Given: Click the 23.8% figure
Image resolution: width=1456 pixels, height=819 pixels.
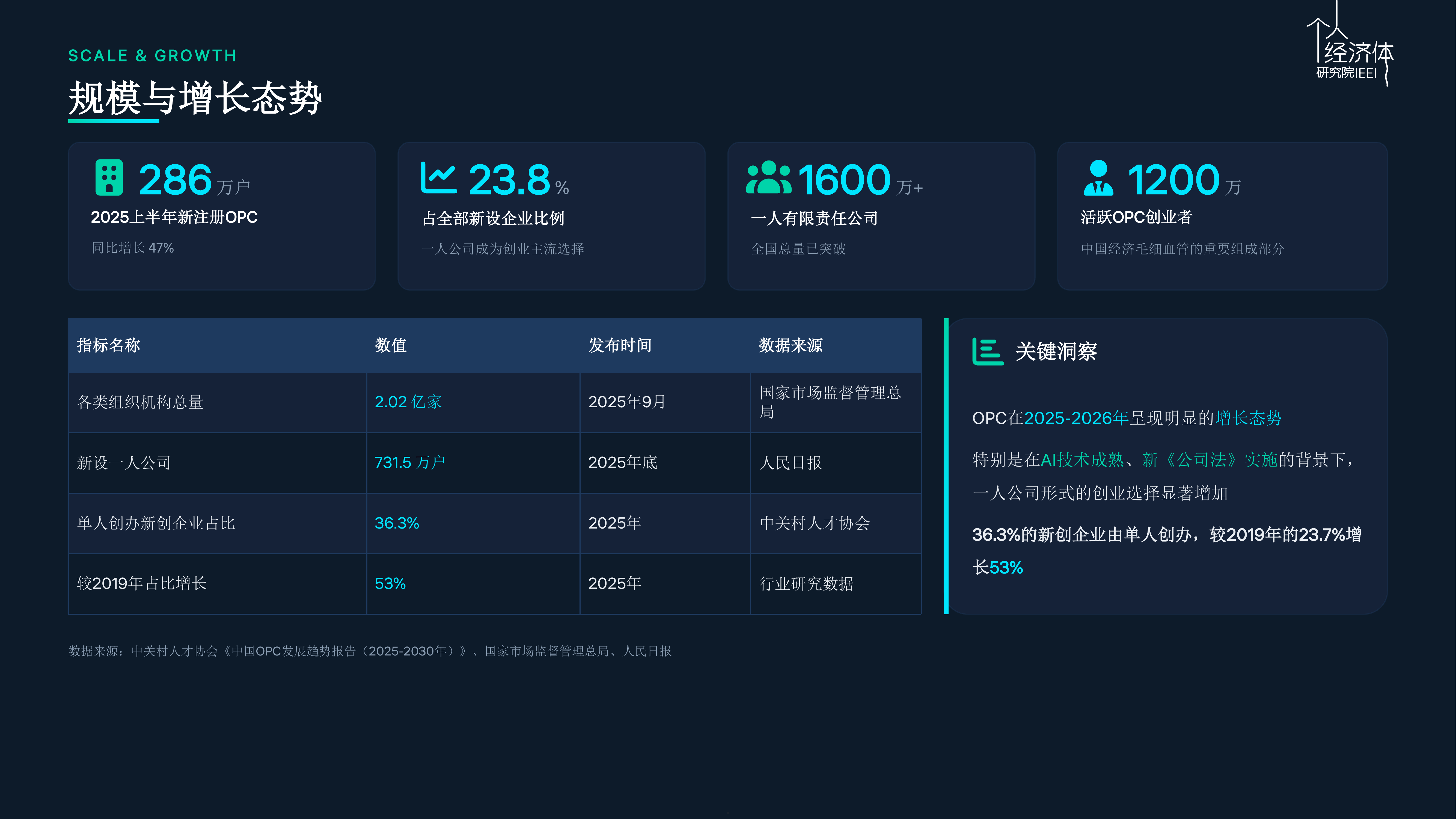Looking at the screenshot, I should (518, 180).
